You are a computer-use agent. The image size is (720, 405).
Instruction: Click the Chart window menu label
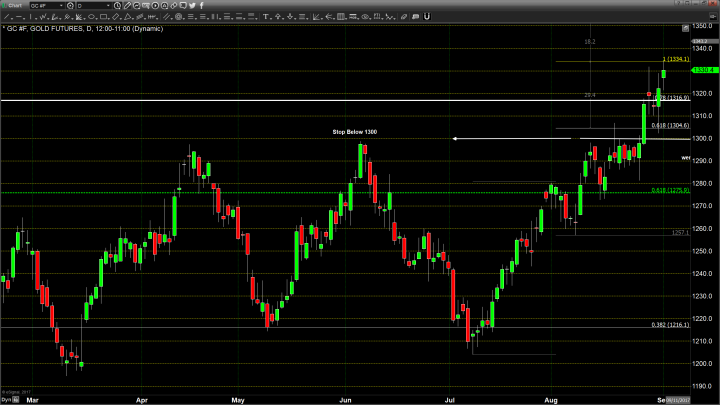click(15, 6)
